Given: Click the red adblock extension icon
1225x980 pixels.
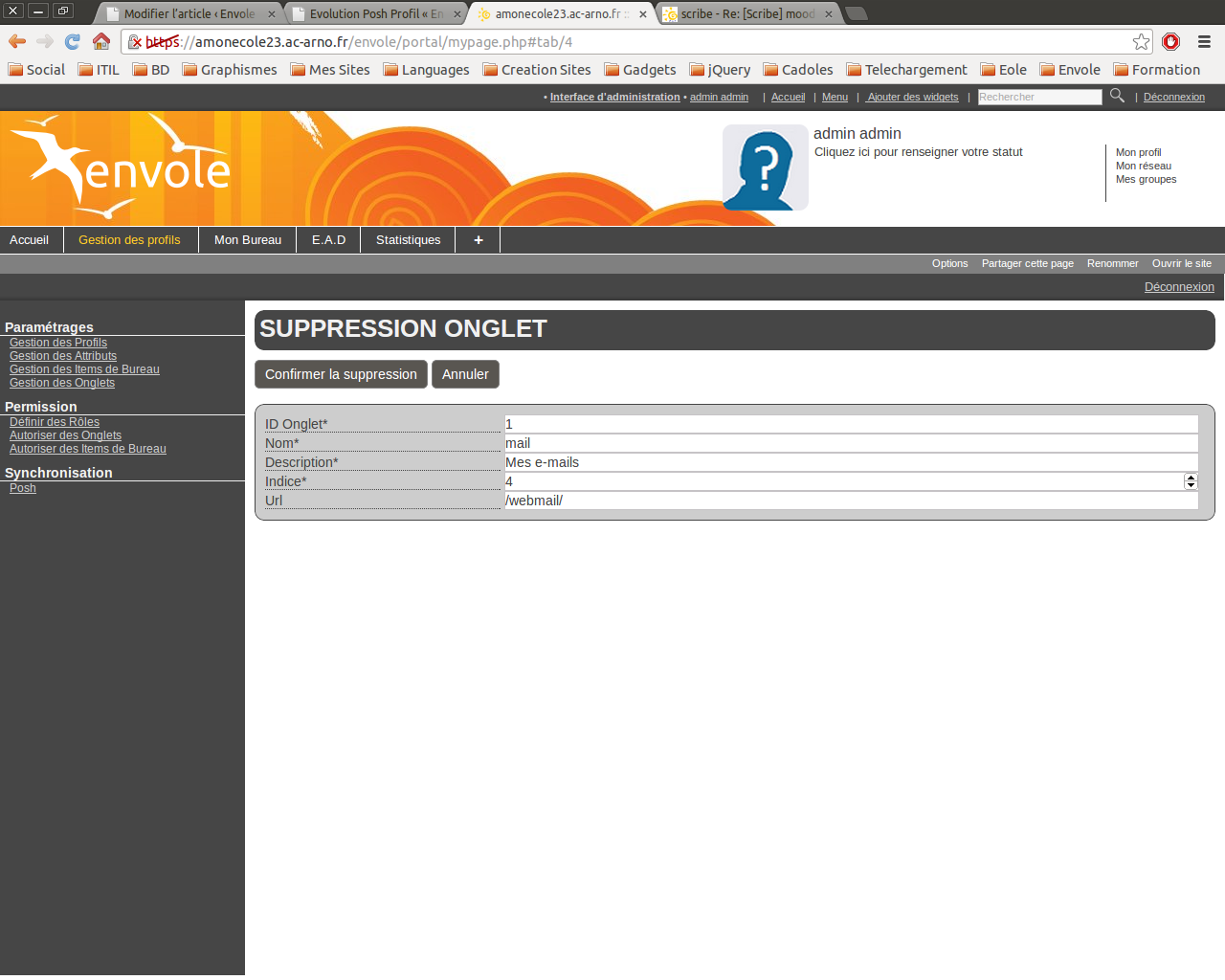Looking at the screenshot, I should click(x=1170, y=41).
